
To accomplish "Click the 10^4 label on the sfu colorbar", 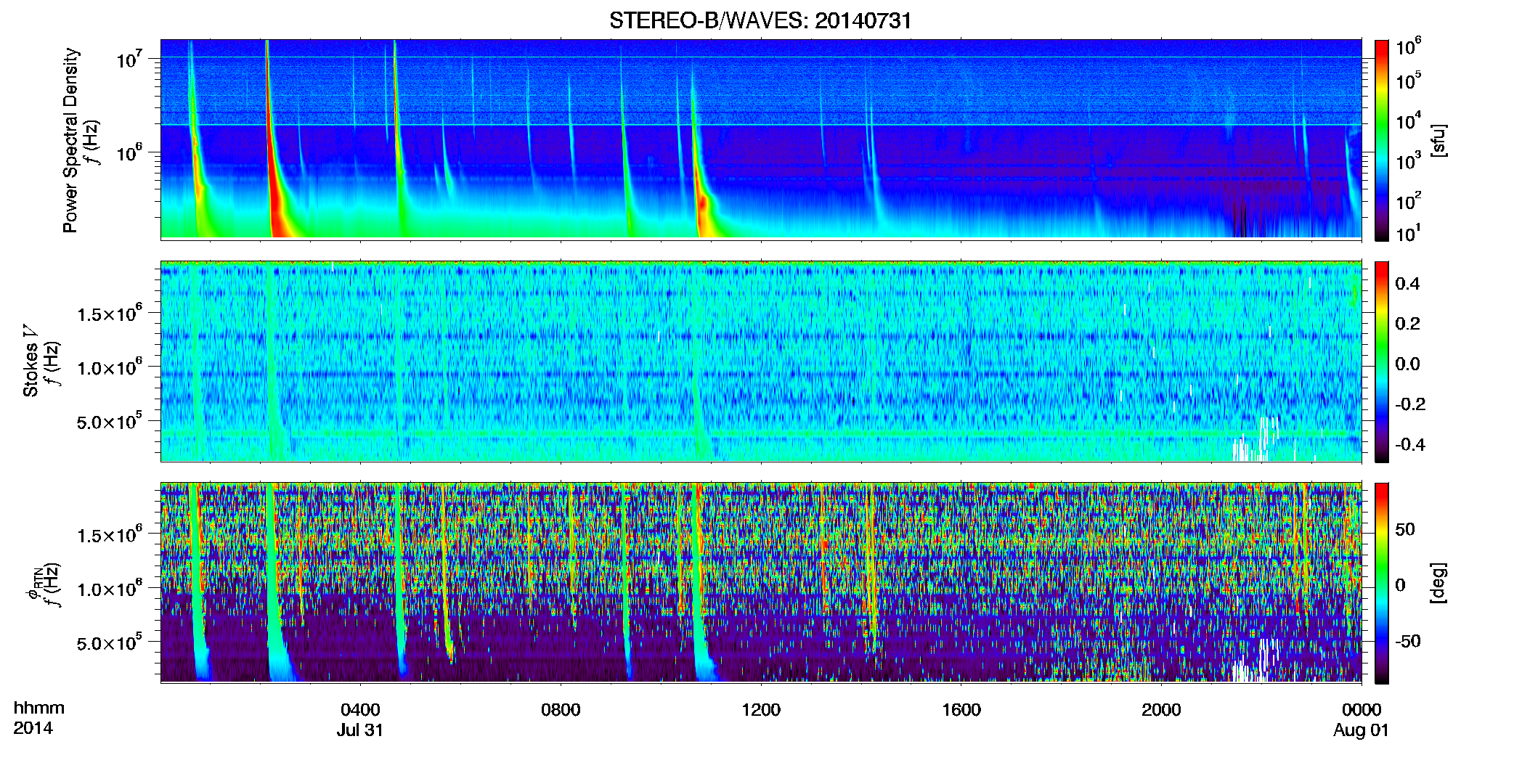I will 1409,121.
